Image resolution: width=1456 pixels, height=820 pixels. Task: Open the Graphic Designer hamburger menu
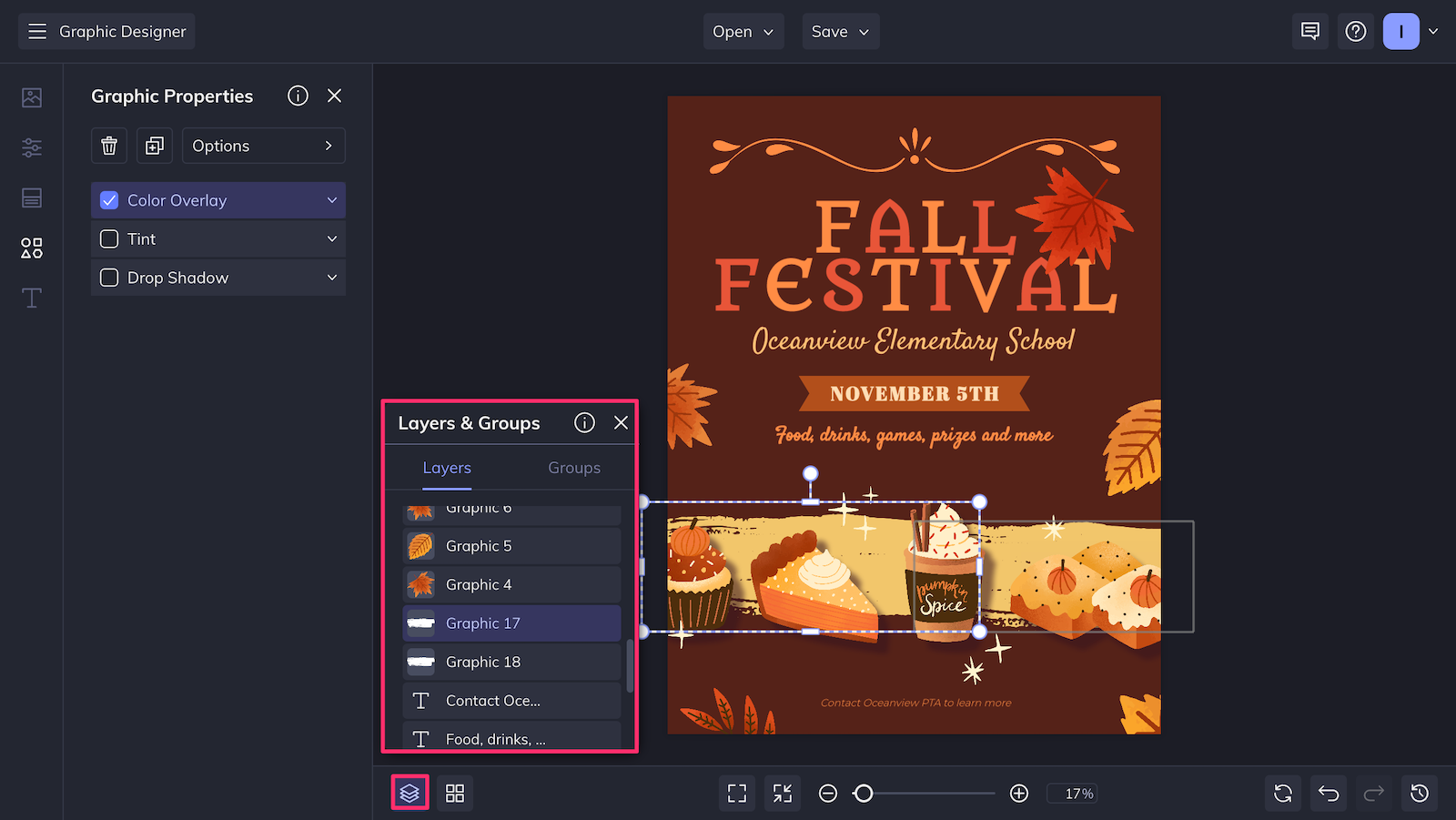coord(37,30)
